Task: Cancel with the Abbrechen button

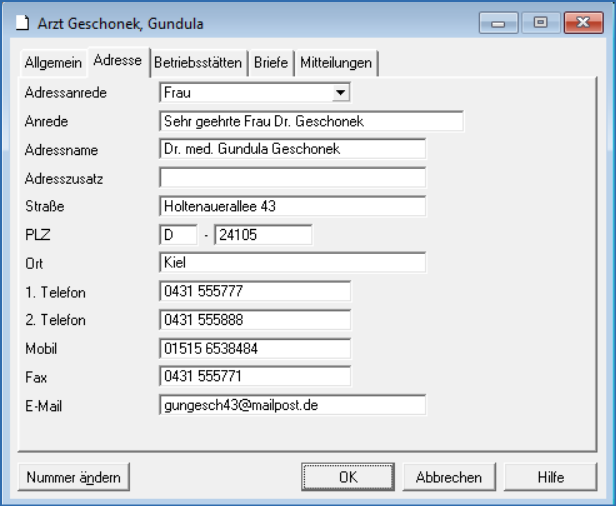Action: point(449,477)
